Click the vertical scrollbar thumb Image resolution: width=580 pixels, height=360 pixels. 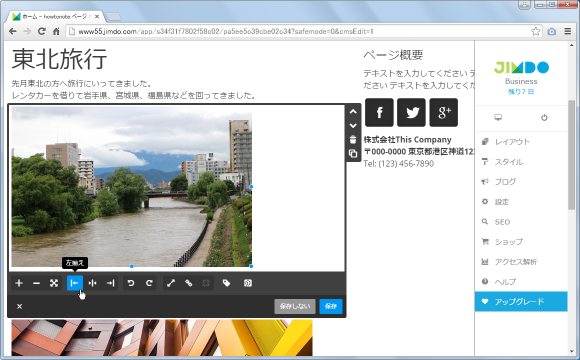click(571, 155)
